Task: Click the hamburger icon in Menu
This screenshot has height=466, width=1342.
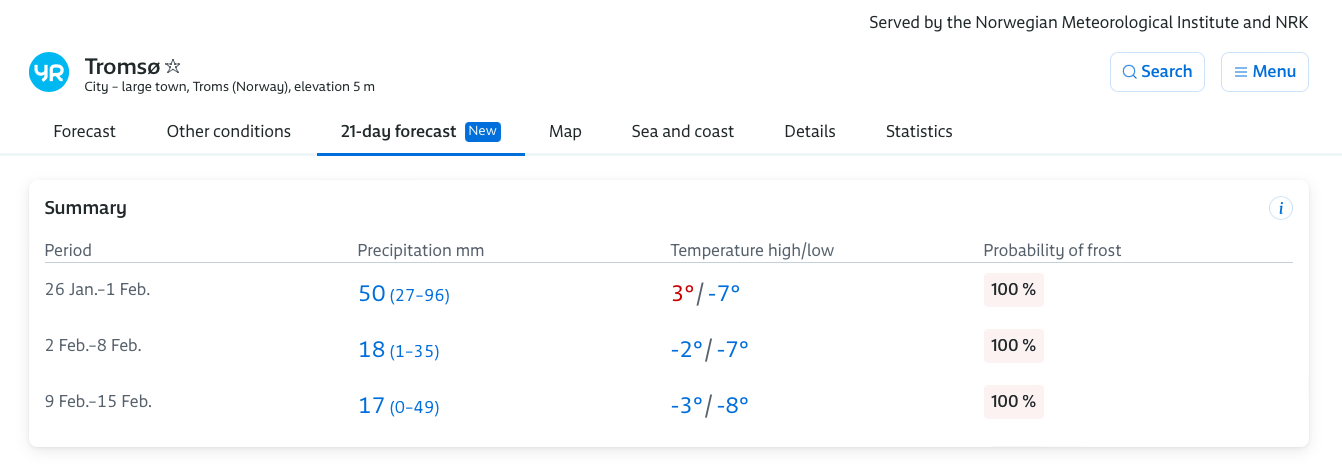Action: tap(1240, 72)
